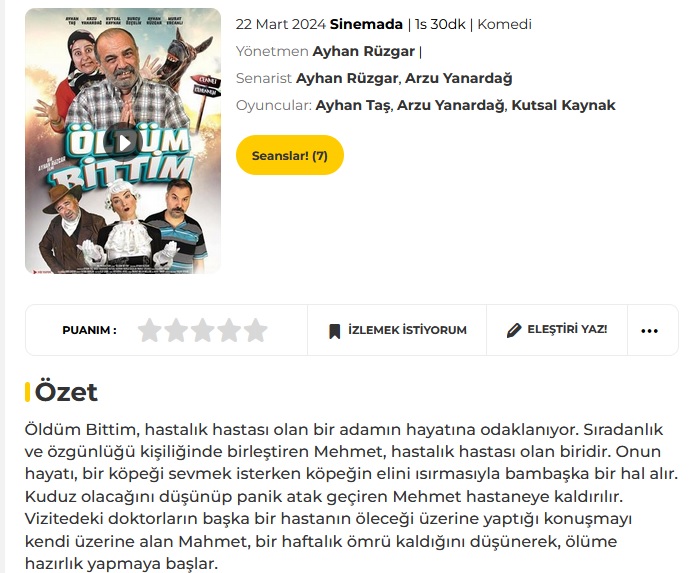Open actor Kutsal Kaynak's profile

pos(563,105)
